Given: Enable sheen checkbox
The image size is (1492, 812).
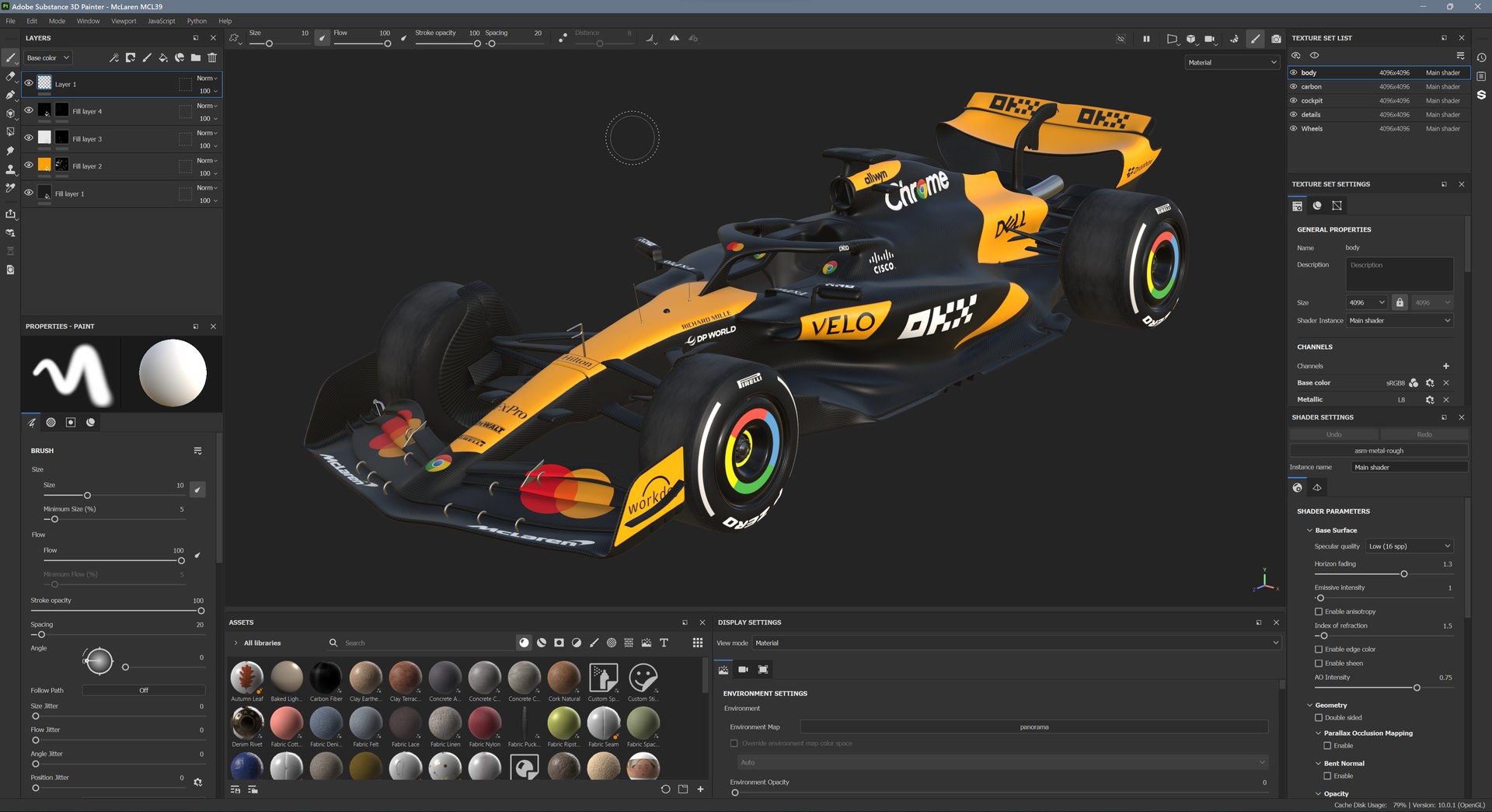Looking at the screenshot, I should [x=1319, y=664].
